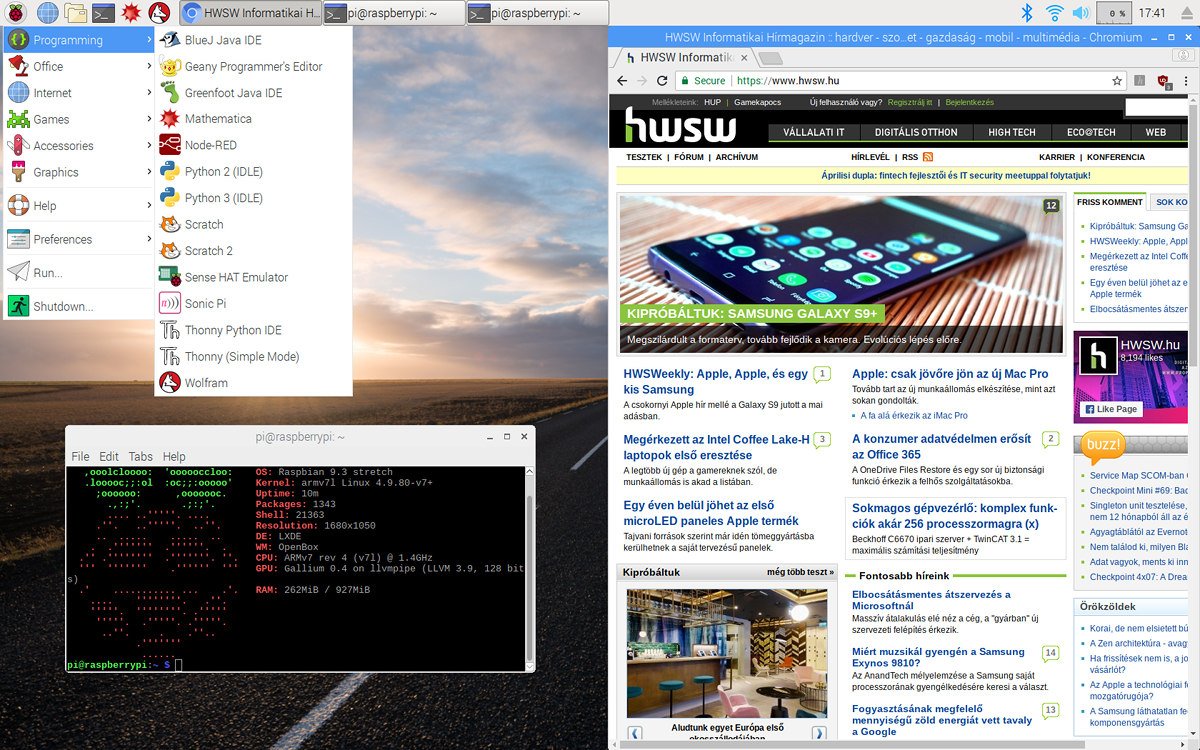This screenshot has width=1200, height=750.
Task: Click the RSS feed icon on hwsw page
Action: (x=928, y=157)
